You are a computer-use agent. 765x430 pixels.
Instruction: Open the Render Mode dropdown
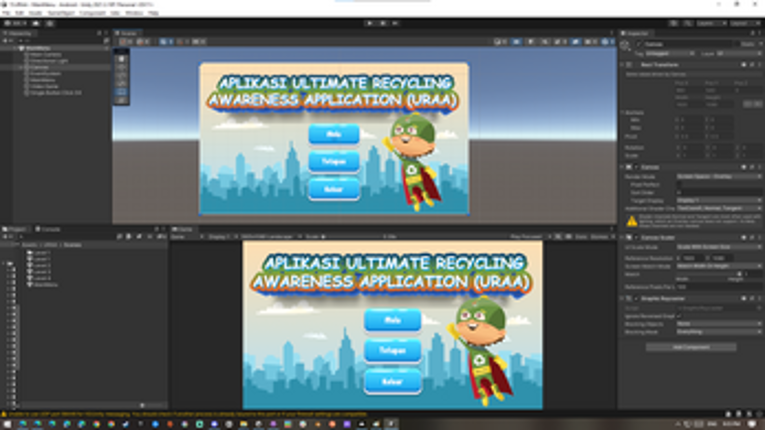719,176
